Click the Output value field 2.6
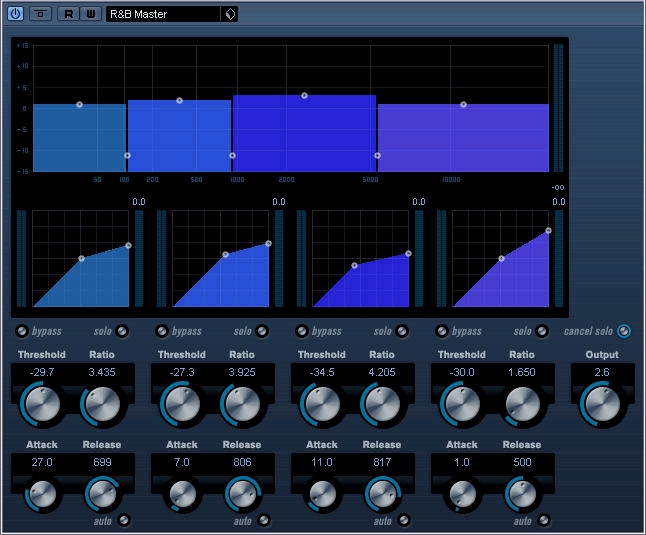Screen dimensions: 646x535 602,372
